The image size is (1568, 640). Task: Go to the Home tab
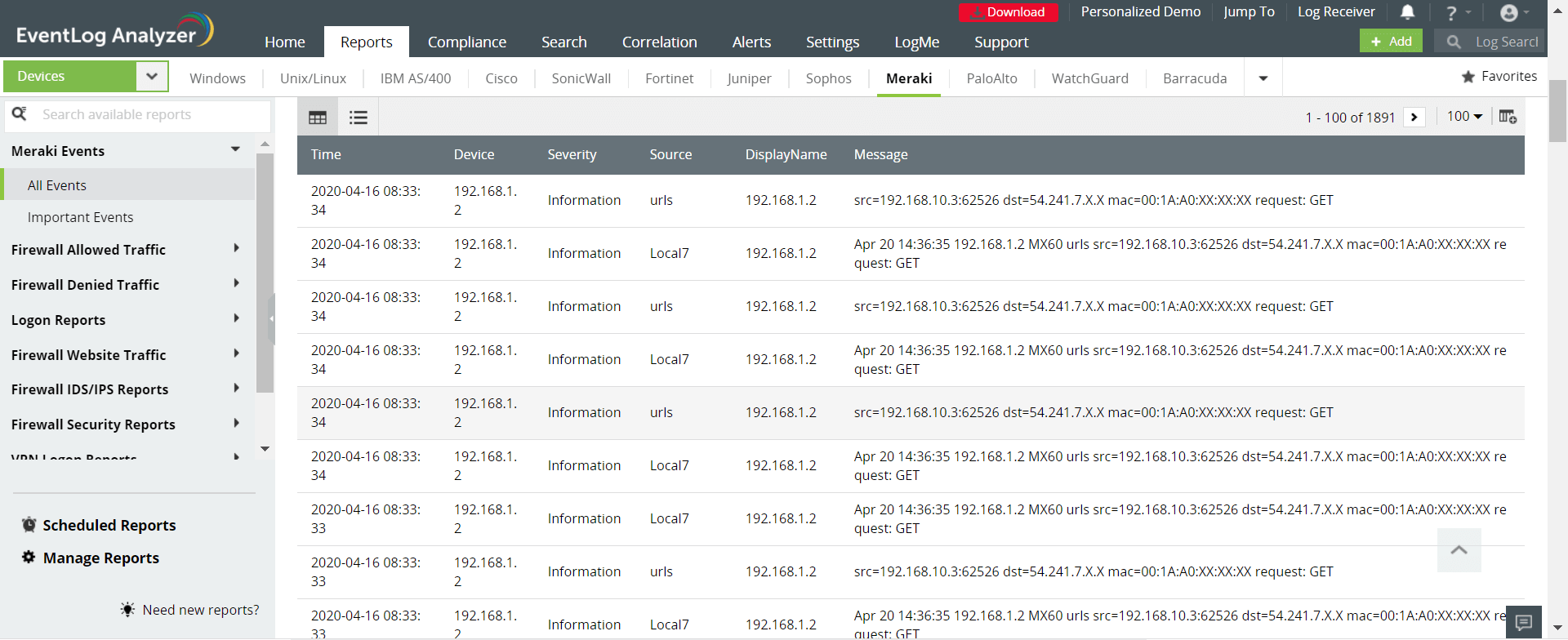(285, 42)
